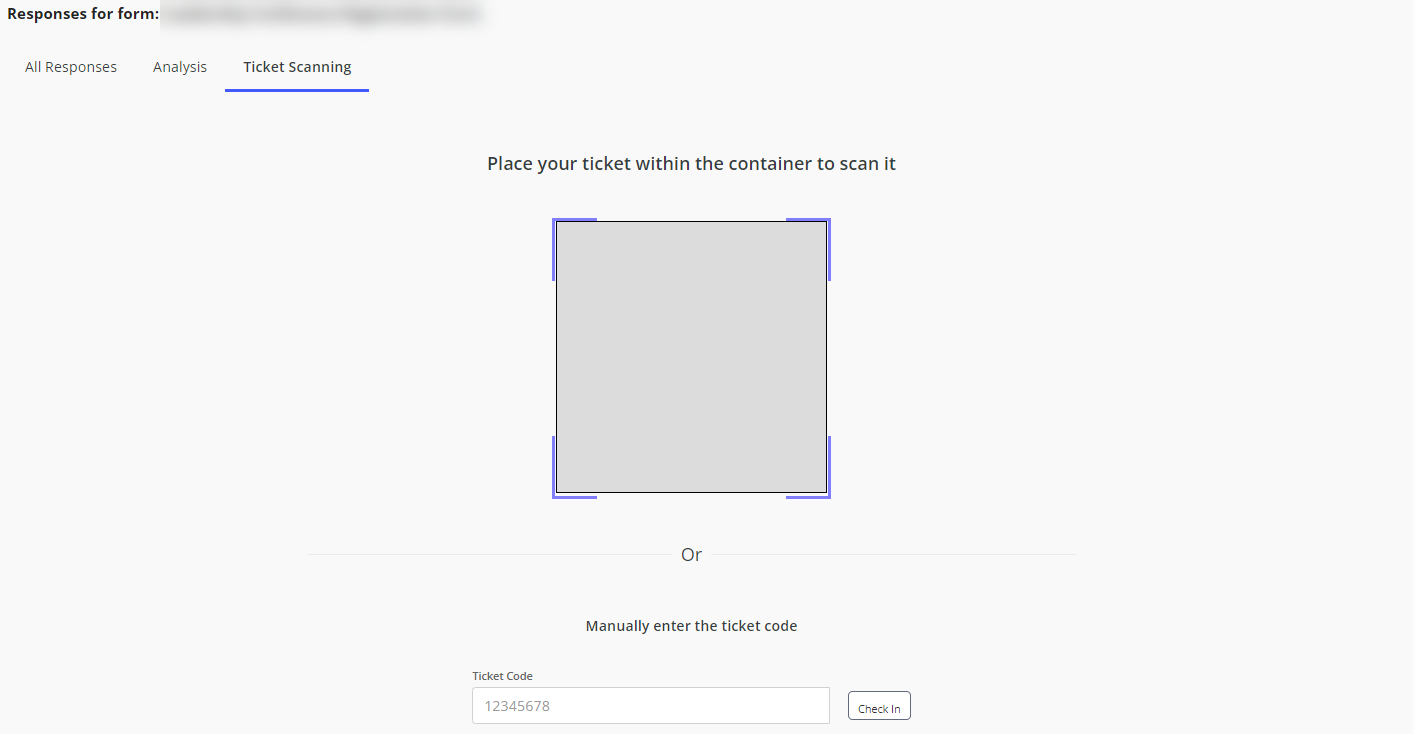Click the Ticket Code field label
The image size is (1415, 734).
coord(502,675)
